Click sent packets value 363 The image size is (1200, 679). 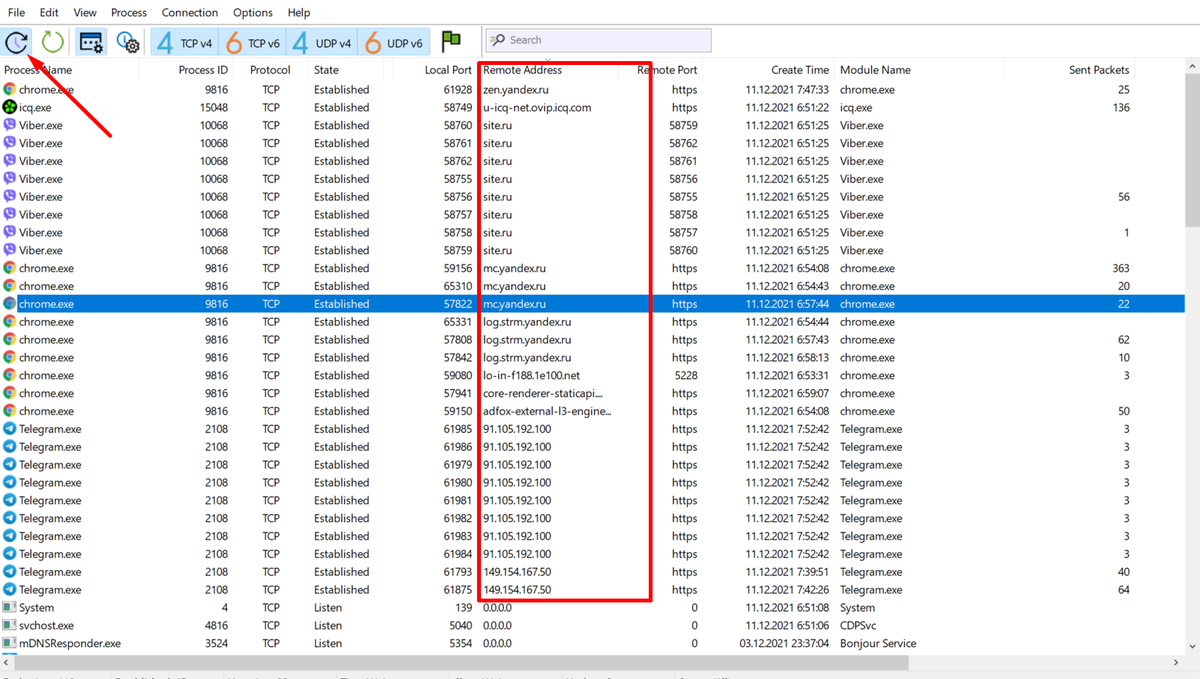1120,268
